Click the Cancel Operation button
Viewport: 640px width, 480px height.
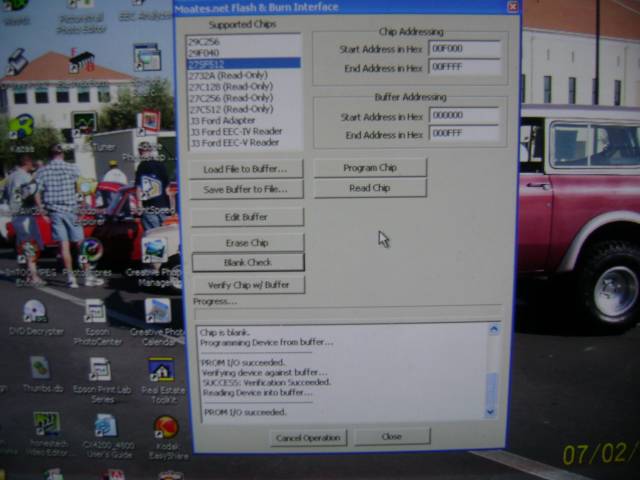pos(309,438)
